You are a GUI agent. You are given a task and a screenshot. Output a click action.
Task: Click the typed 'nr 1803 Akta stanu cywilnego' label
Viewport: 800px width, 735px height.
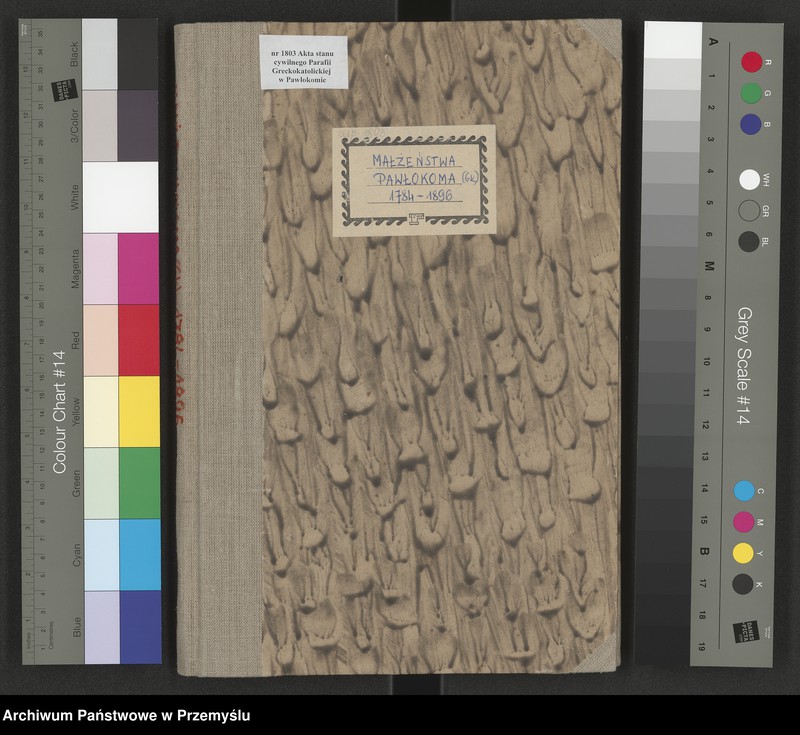point(301,60)
